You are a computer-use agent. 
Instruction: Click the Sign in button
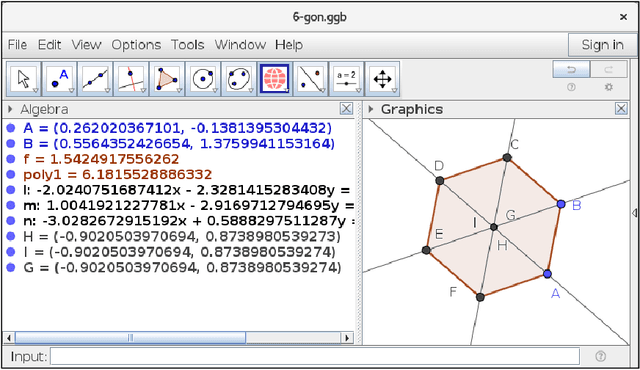pyautogui.click(x=602, y=45)
